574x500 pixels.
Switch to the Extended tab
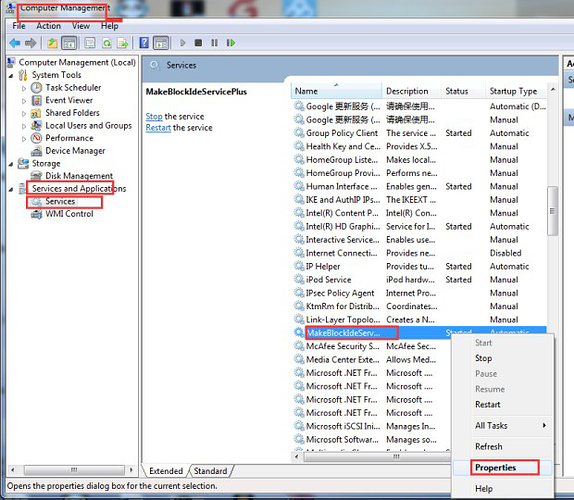coord(166,471)
